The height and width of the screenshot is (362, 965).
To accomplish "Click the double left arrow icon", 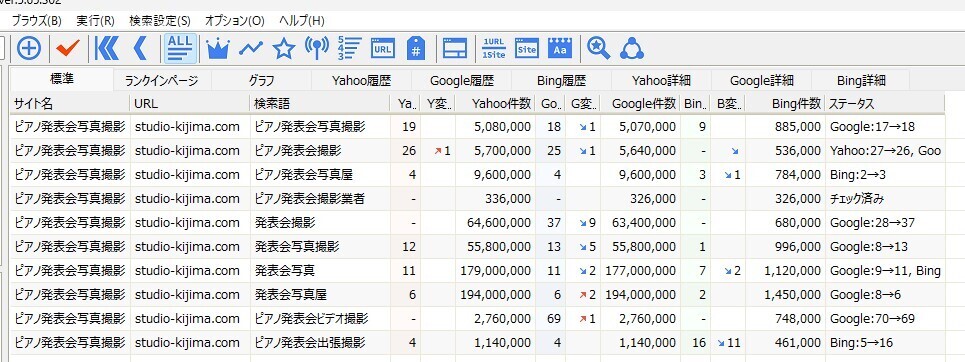I will 107,48.
